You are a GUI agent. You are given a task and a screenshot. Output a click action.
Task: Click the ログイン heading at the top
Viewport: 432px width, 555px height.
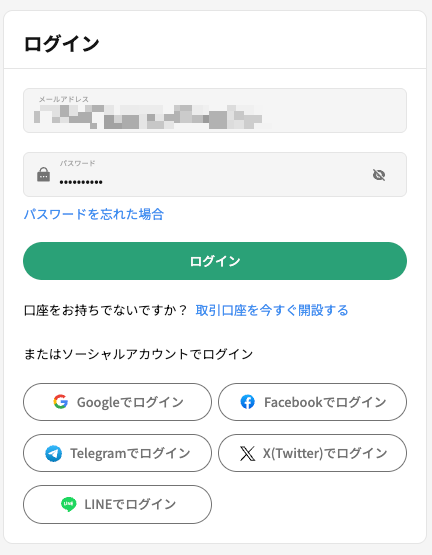click(61, 44)
